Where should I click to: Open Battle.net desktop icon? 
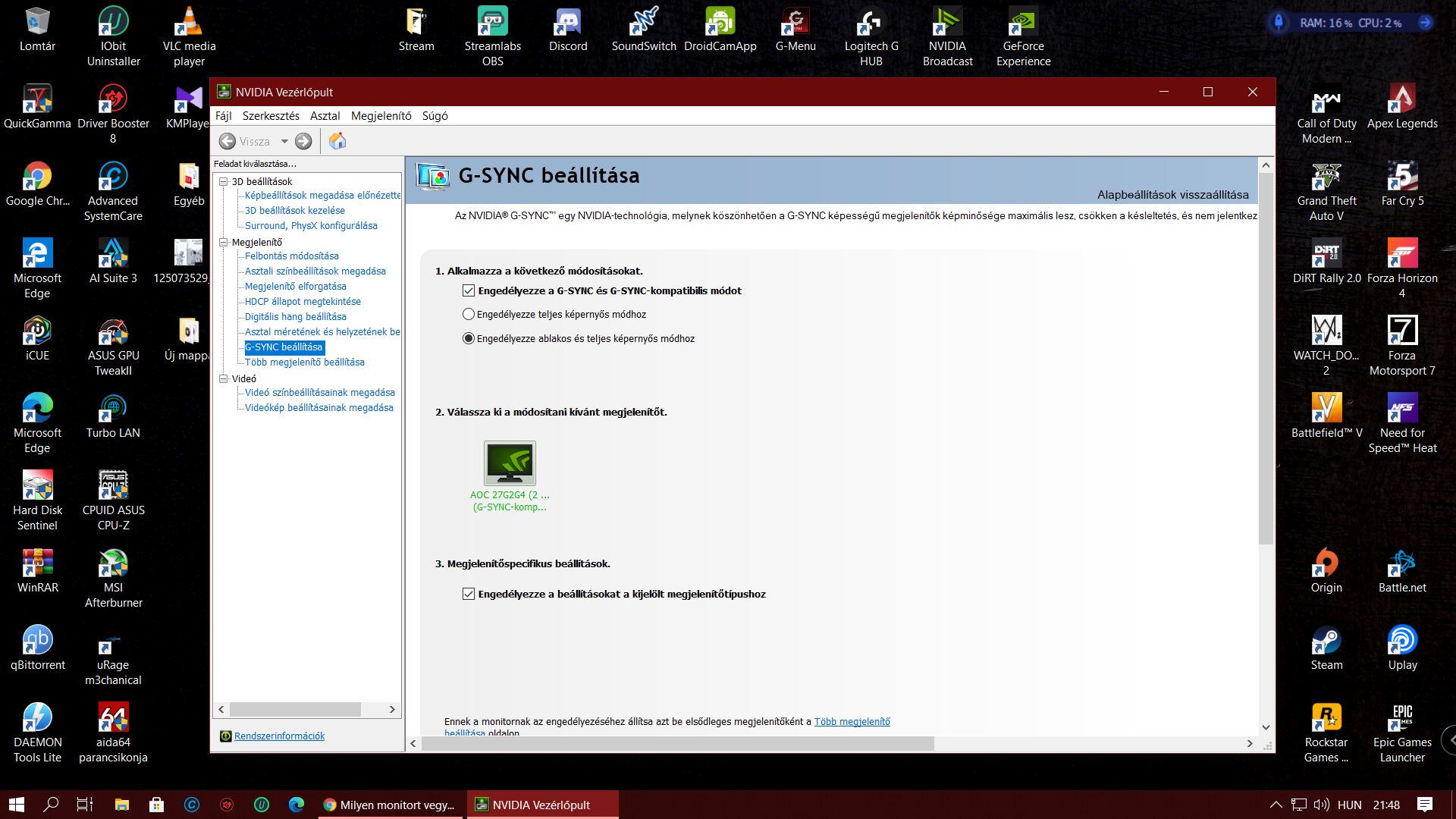1402,571
